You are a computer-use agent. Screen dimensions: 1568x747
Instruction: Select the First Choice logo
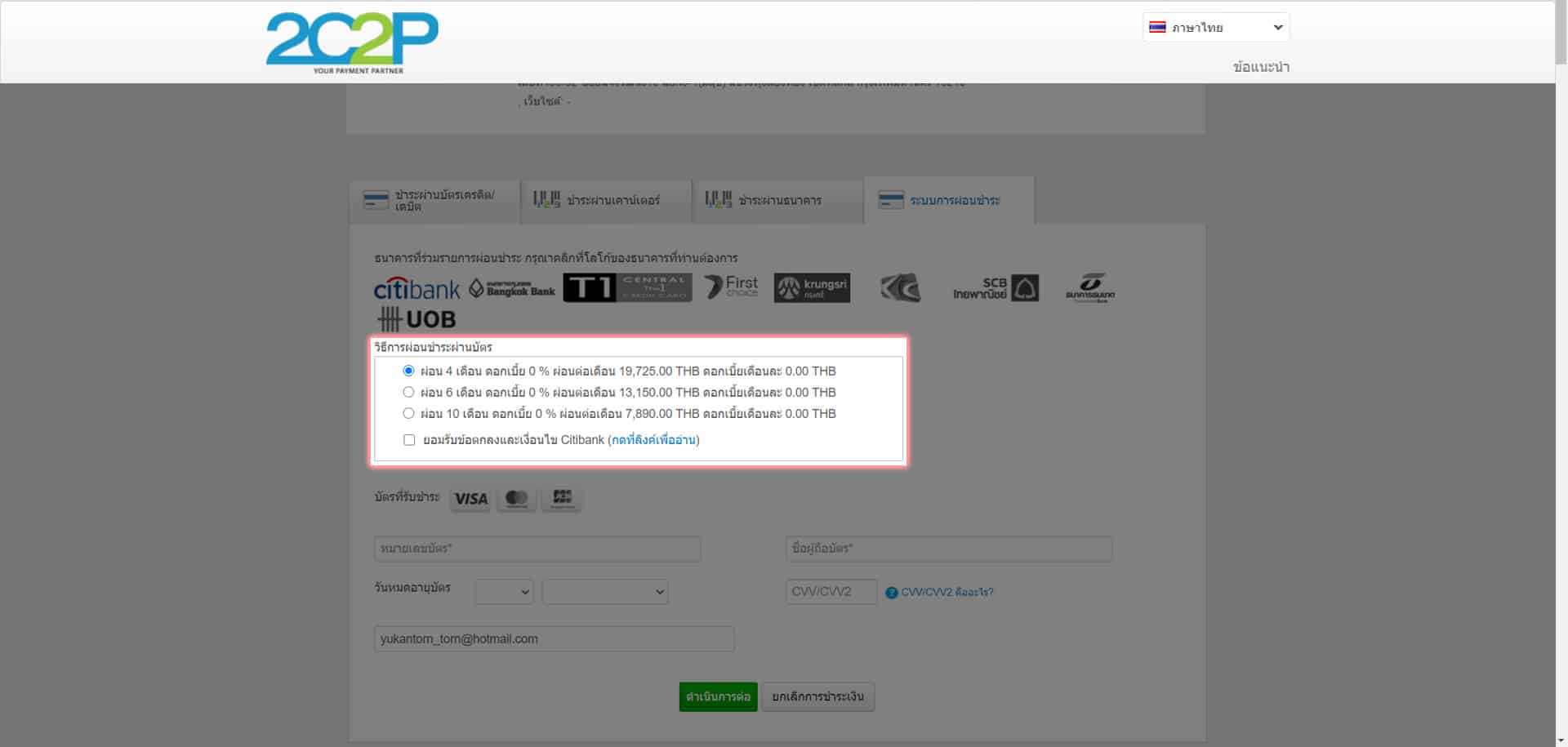coord(731,287)
